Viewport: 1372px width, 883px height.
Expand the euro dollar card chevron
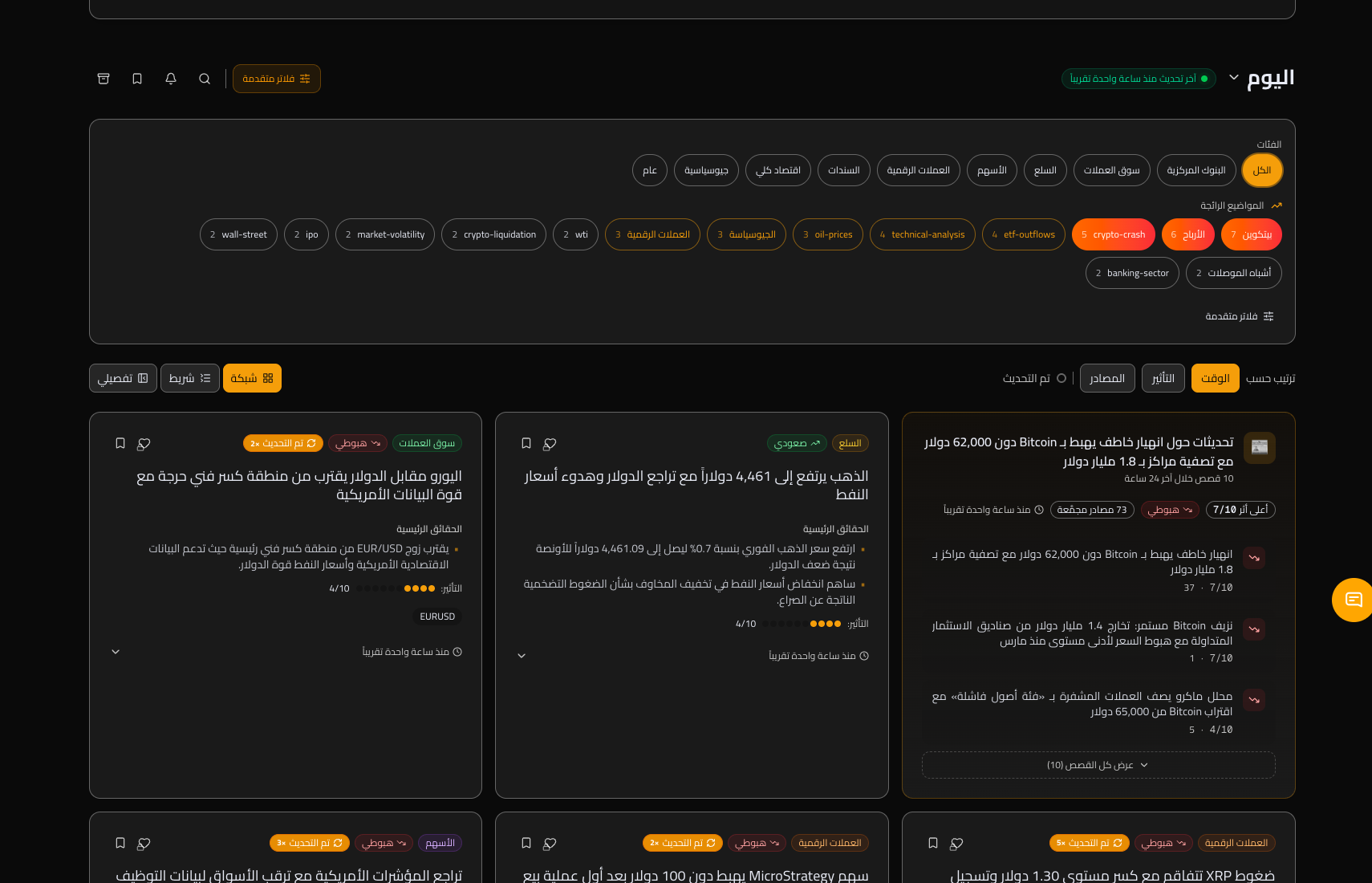[116, 652]
